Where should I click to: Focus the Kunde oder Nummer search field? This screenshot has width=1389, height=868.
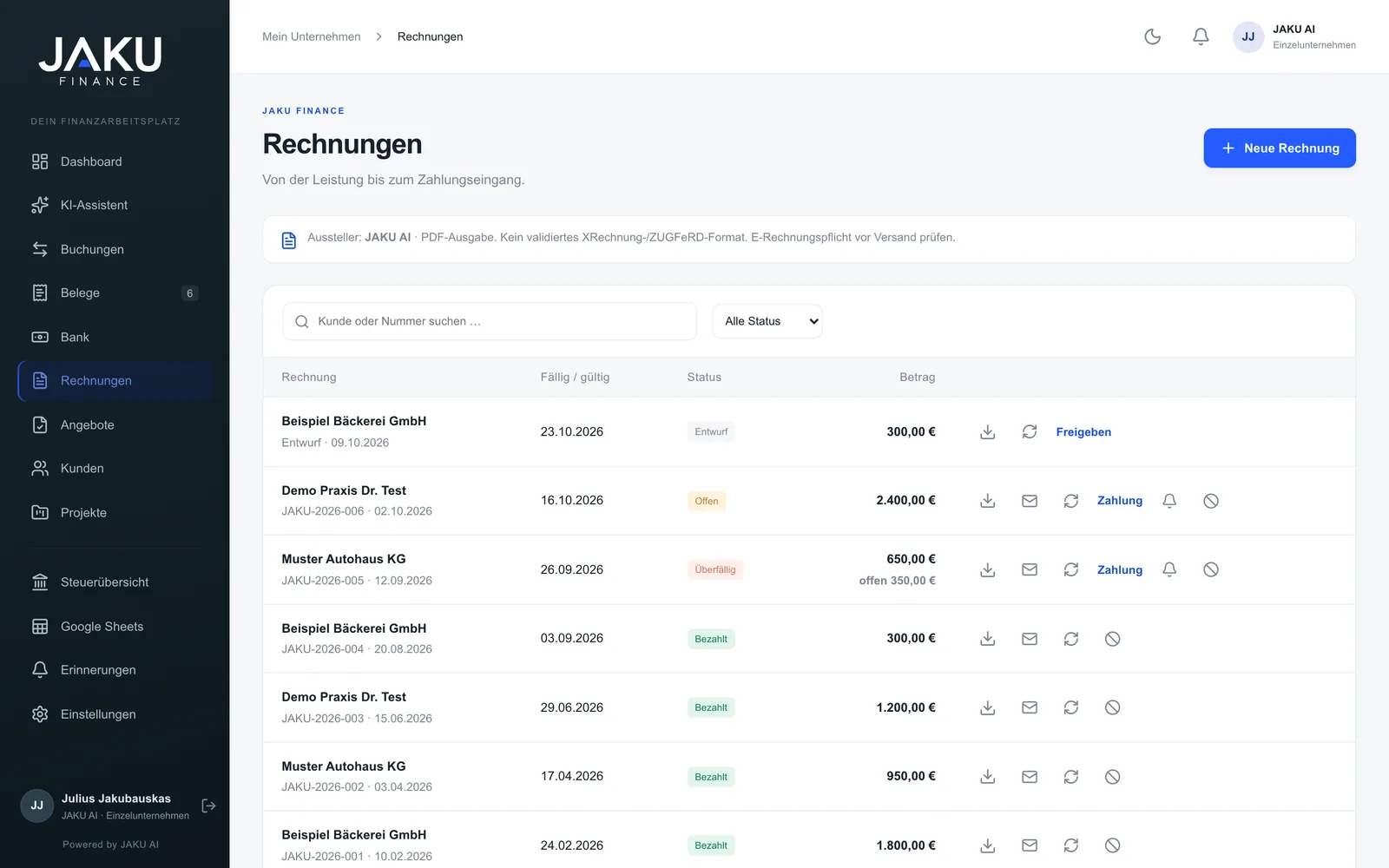(490, 321)
